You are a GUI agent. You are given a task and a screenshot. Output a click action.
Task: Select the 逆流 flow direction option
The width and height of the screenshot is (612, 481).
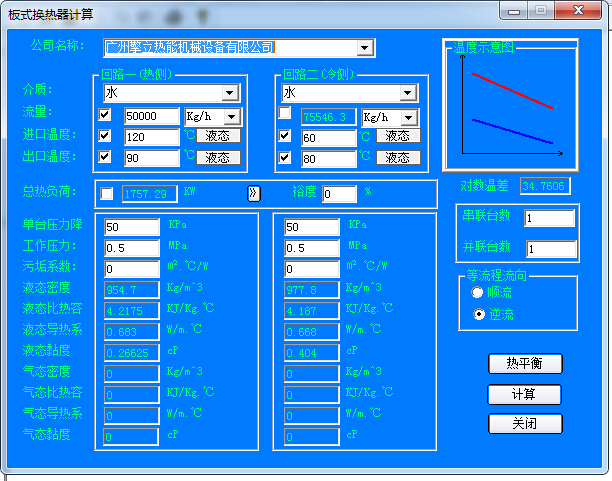[477, 314]
